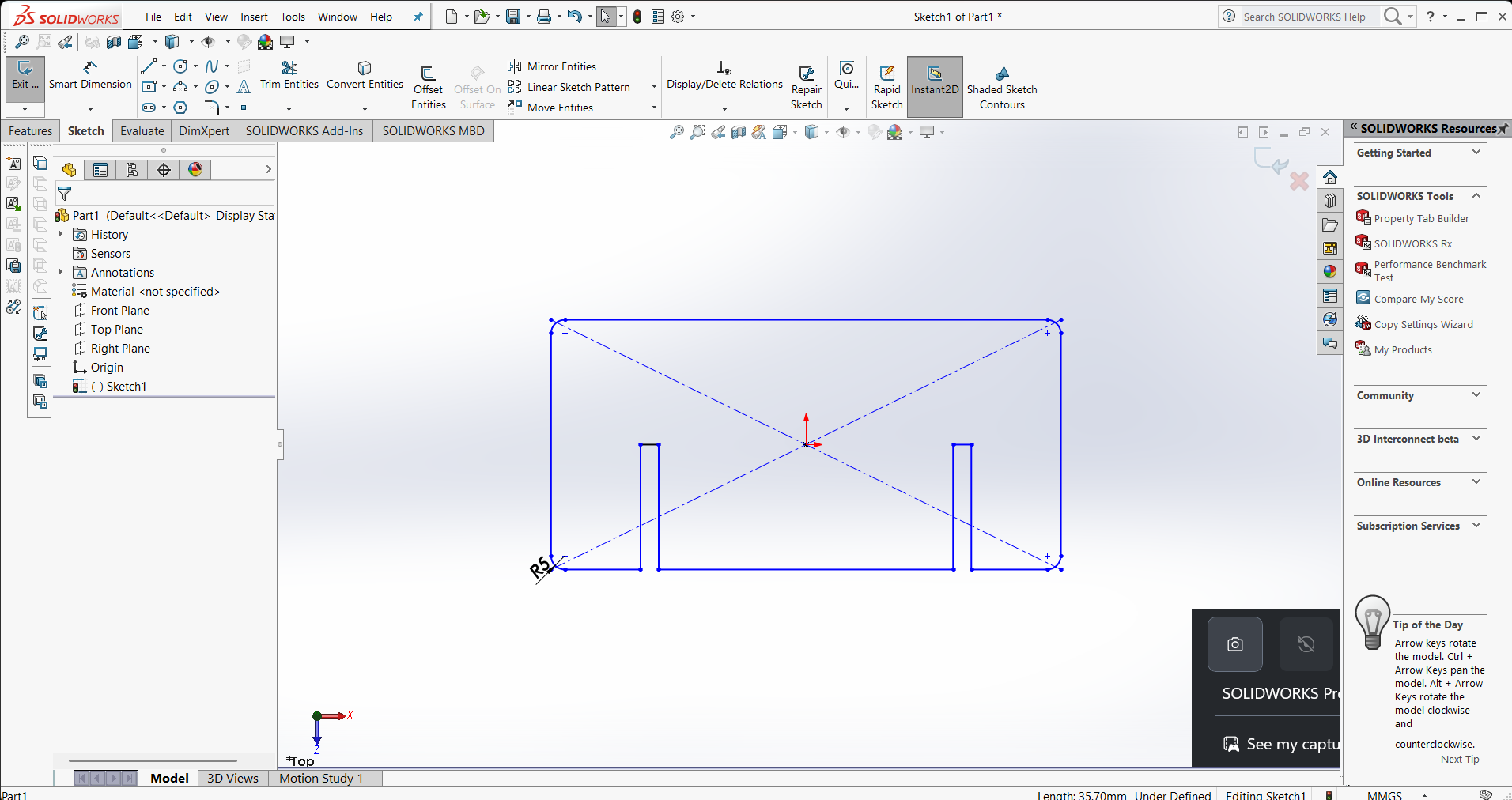
Task: Expand the Getting Started section
Action: 1476,152
